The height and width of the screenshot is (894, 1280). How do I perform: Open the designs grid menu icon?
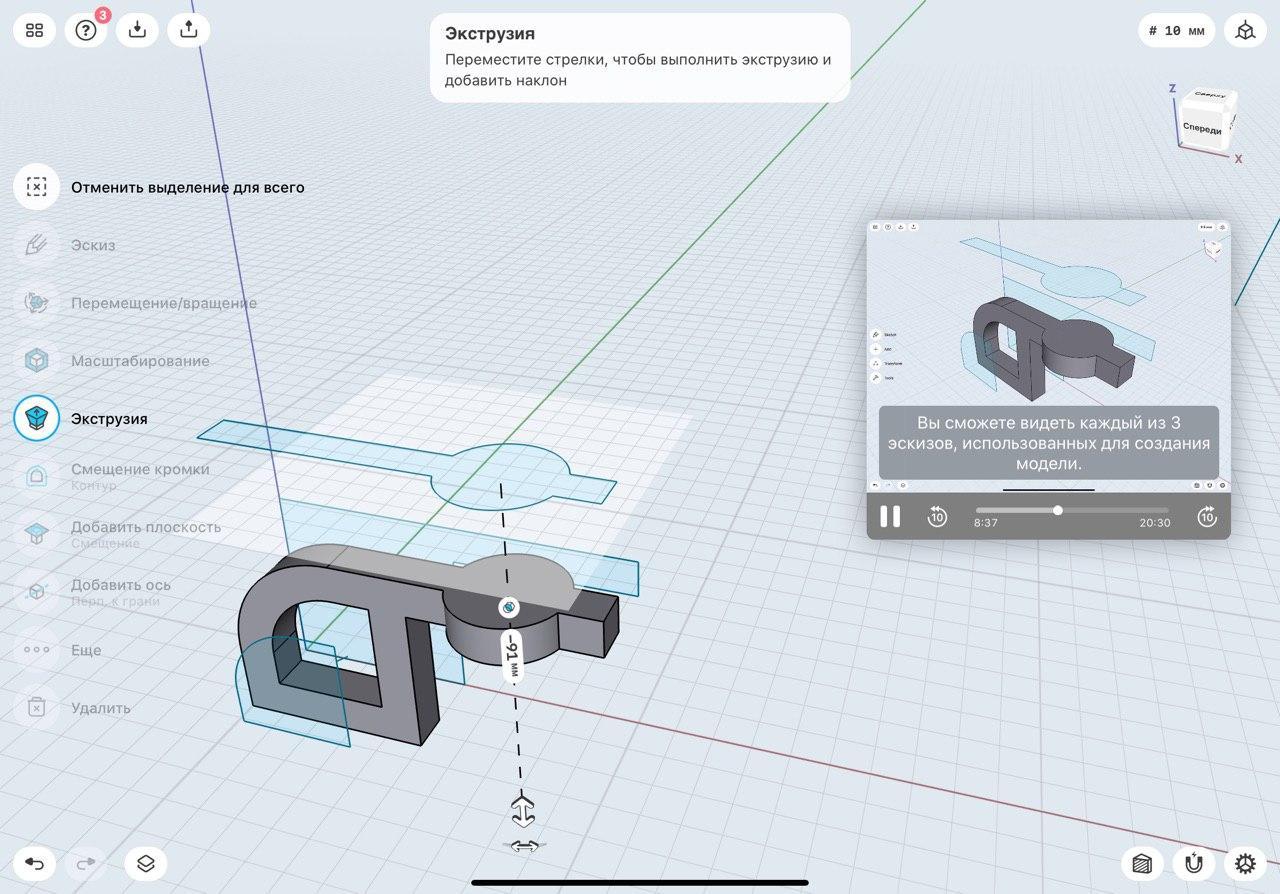pos(34,30)
